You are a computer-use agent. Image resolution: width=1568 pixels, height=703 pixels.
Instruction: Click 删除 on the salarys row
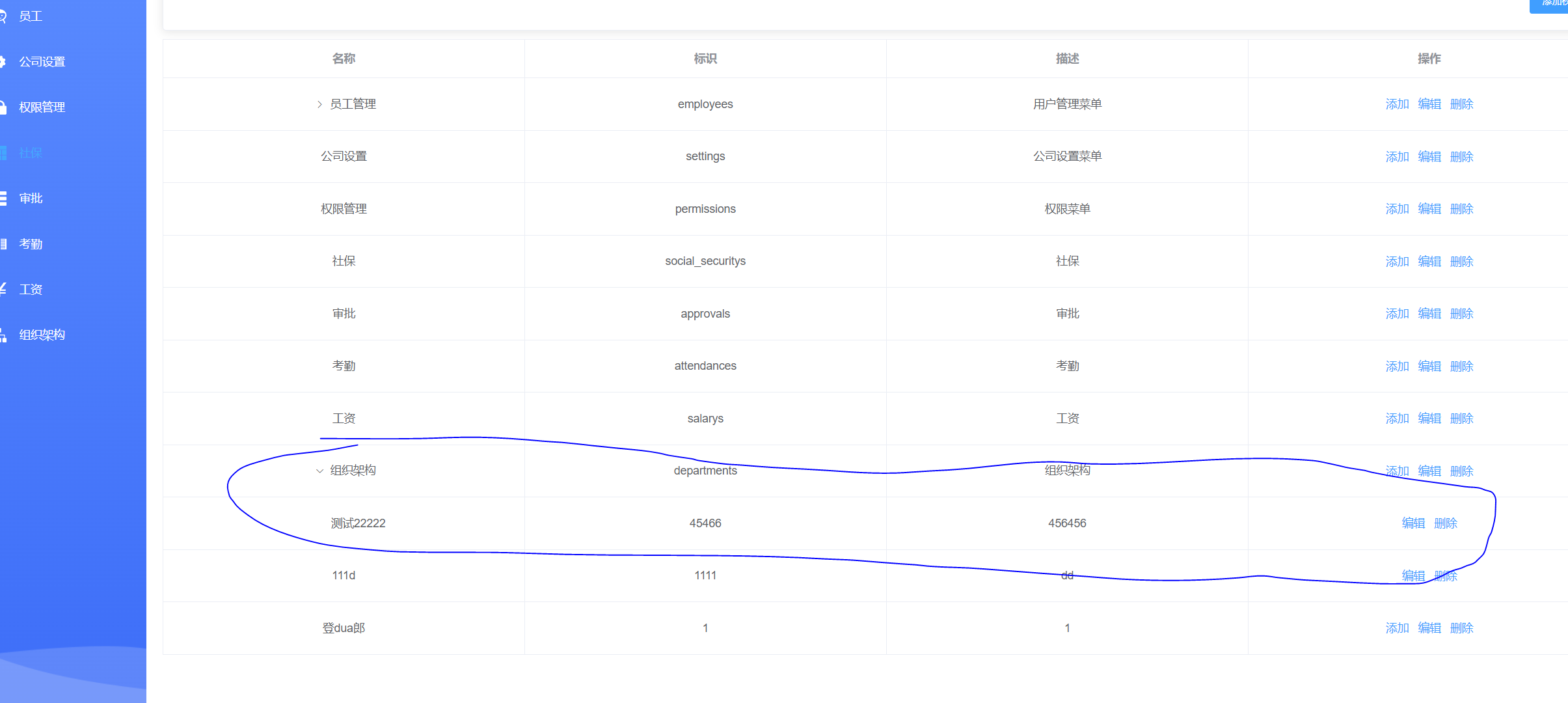[x=1461, y=419]
